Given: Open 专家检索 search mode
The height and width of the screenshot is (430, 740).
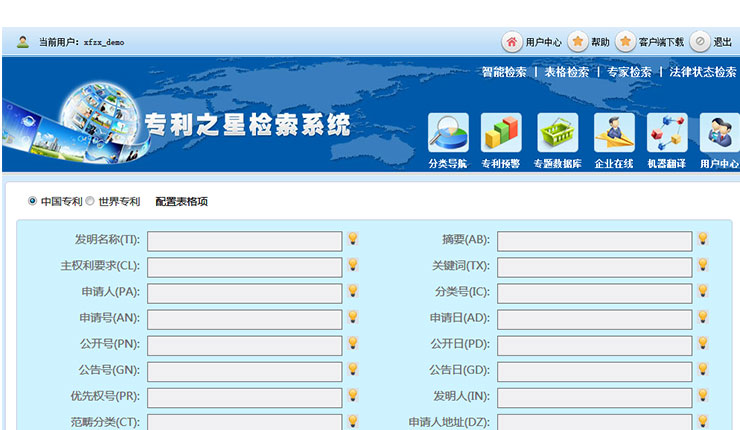Looking at the screenshot, I should pyautogui.click(x=629, y=72).
